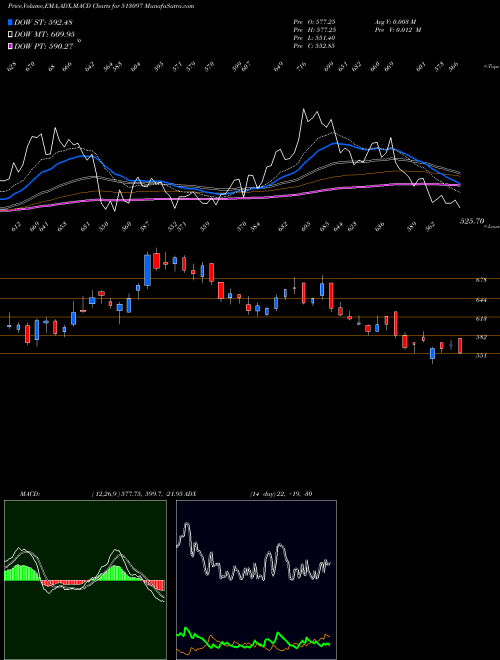Click the 678 price level label

tap(481, 280)
